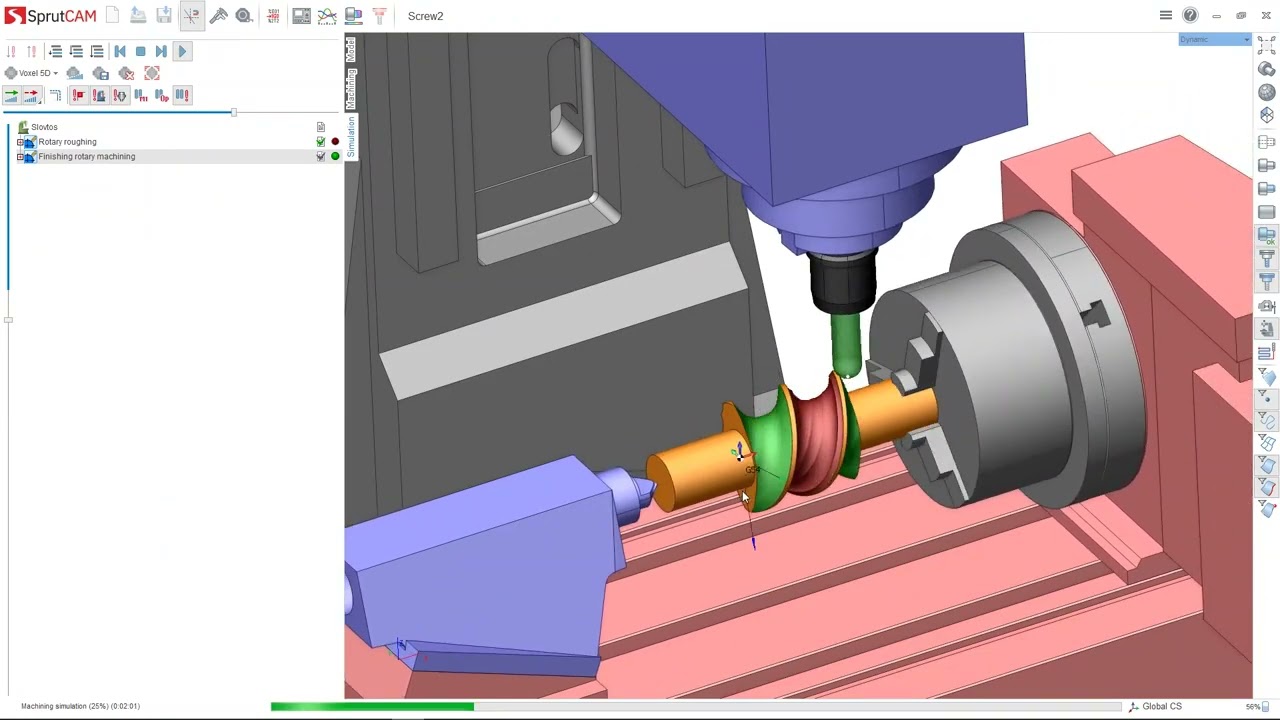Toggle stop on machine collision

pos(99,95)
